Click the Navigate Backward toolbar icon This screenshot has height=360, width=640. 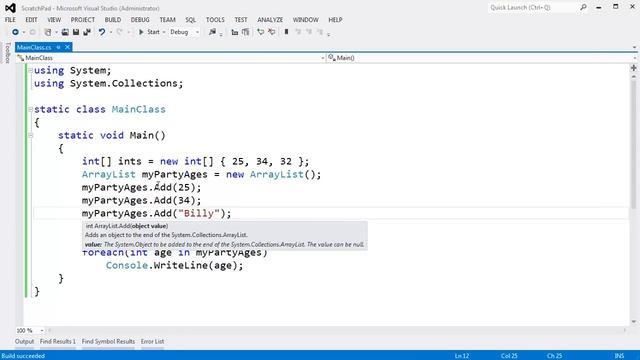[x=15, y=32]
